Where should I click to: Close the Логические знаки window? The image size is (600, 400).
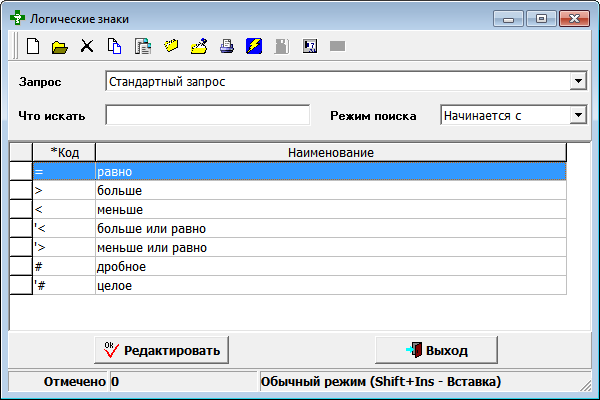574,19
